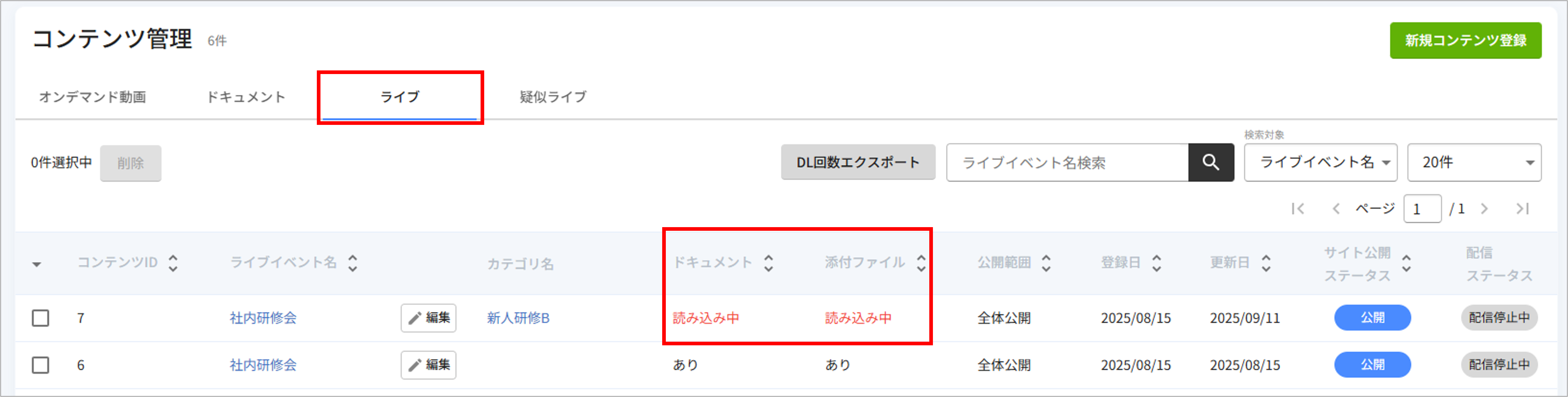This screenshot has height=397, width=1568.
Task: Click the DL回数エクスポート button
Action: (x=858, y=163)
